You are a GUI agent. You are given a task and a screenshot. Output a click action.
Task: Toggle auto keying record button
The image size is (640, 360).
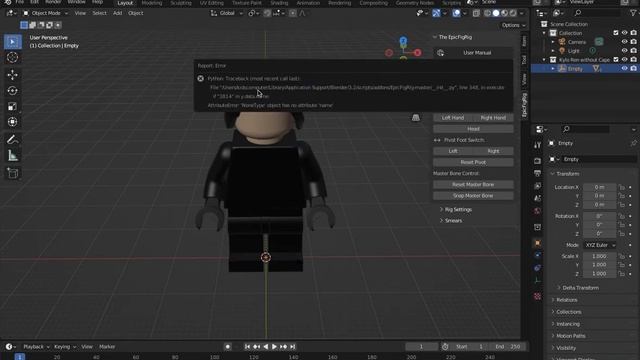pos(228,347)
